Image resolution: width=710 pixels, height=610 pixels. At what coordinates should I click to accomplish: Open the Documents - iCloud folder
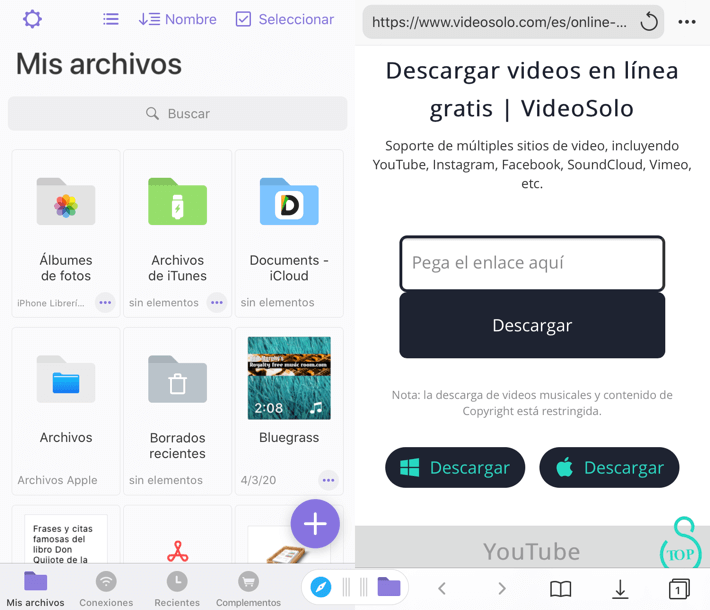pyautogui.click(x=289, y=233)
